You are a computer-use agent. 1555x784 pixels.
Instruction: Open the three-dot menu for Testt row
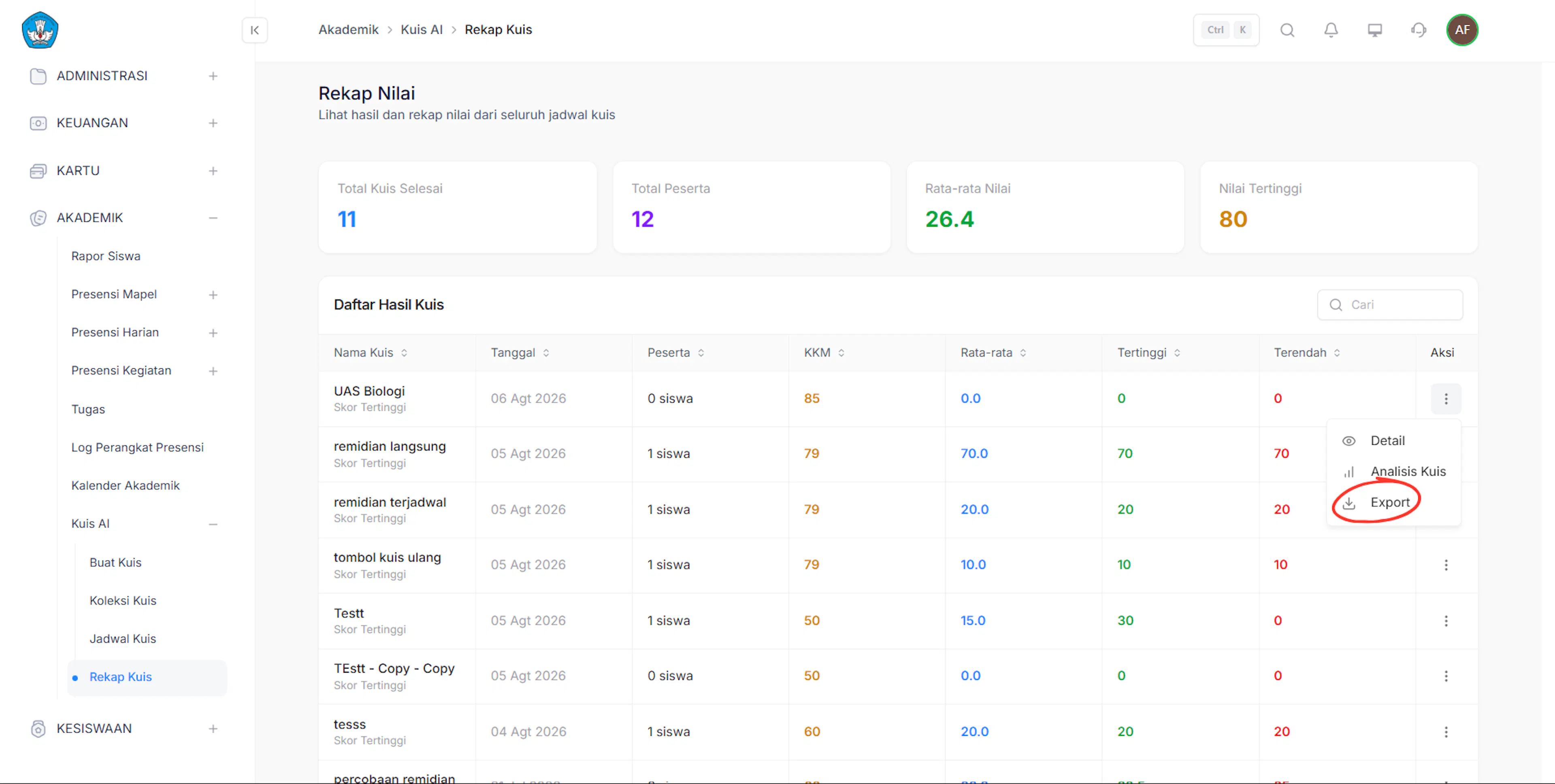click(1446, 621)
